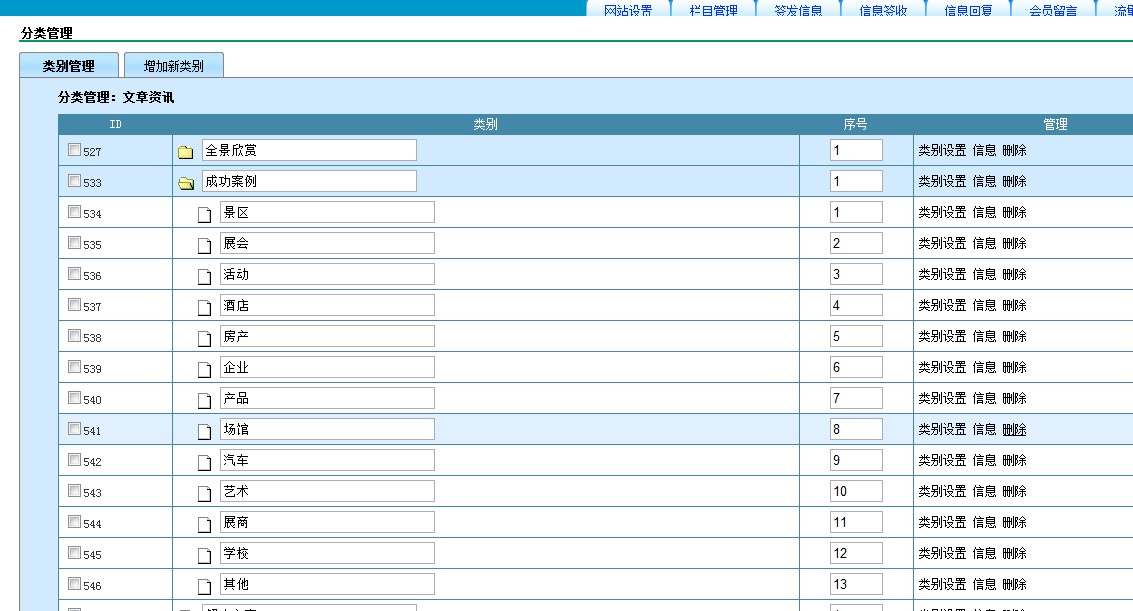Viewport: 1133px width, 611px height.
Task: Tick the checkbox for ID 527
Action: point(74,150)
